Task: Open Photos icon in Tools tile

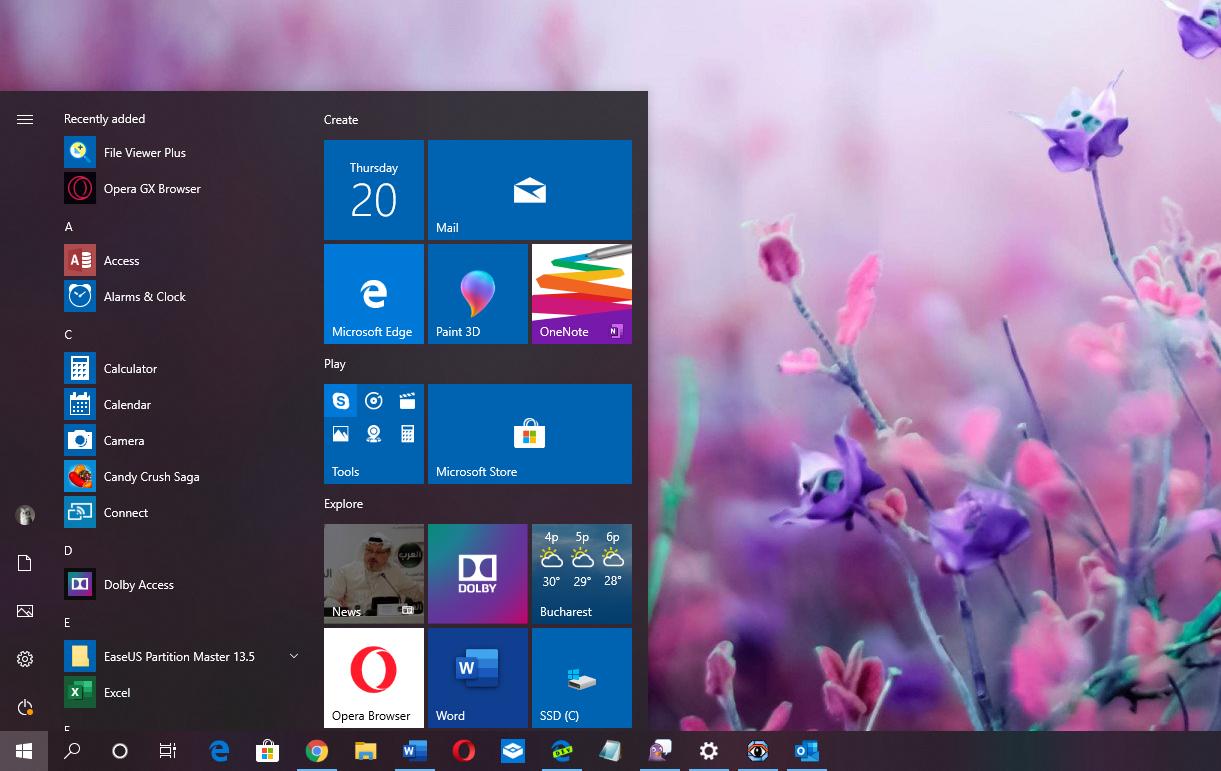Action: [x=341, y=434]
